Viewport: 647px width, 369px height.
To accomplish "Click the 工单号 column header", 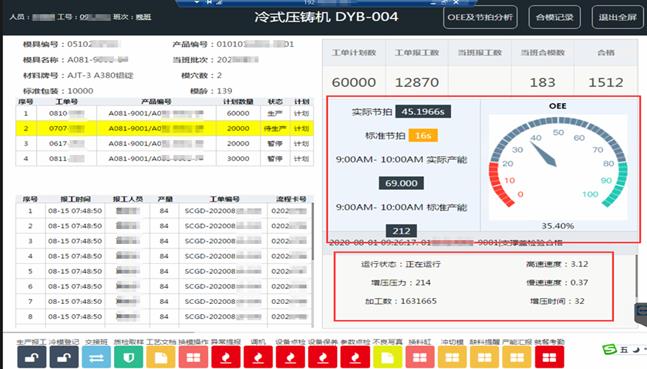I will pyautogui.click(x=66, y=102).
